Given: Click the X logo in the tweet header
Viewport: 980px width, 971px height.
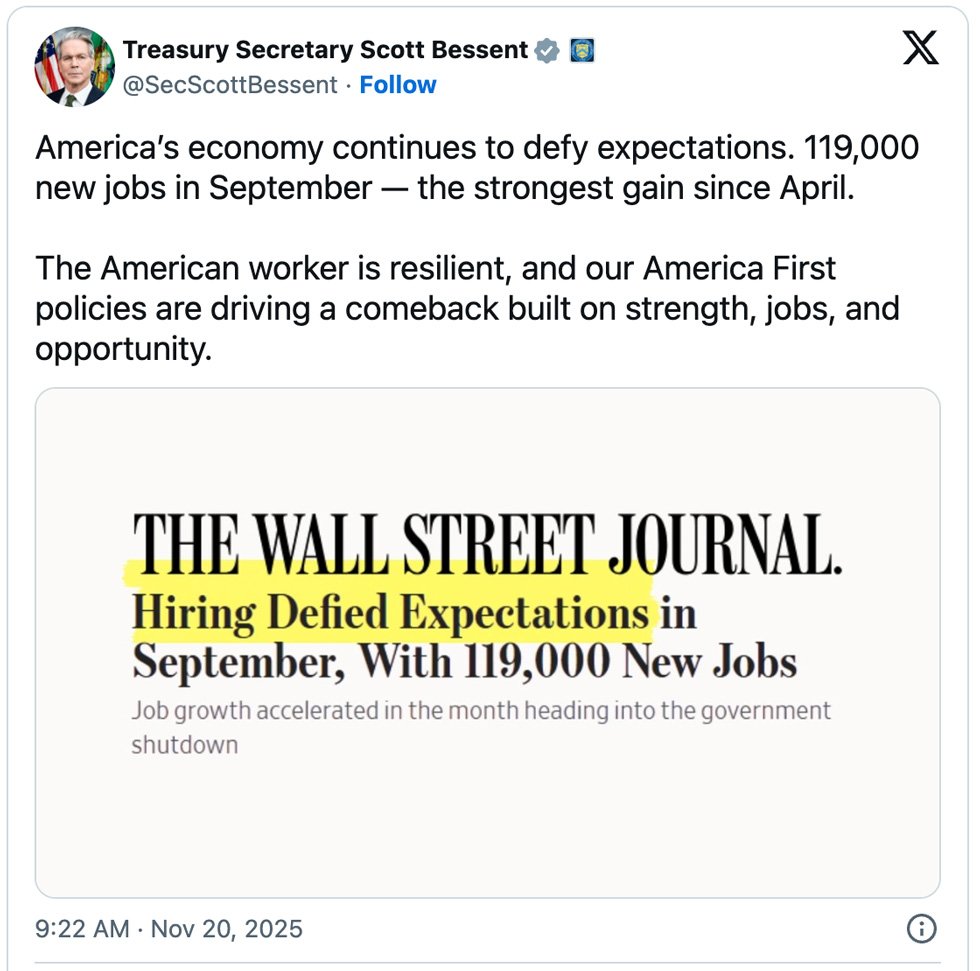Looking at the screenshot, I should click(x=920, y=47).
